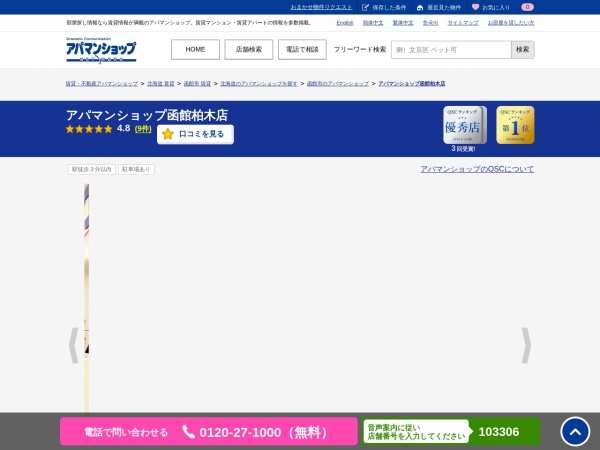Open the 簡体中文 language link

coord(373,23)
